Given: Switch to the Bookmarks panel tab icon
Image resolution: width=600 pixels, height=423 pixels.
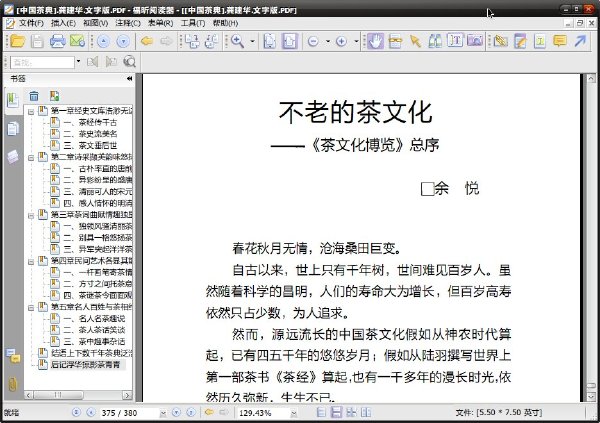Looking at the screenshot, I should pos(13,101).
